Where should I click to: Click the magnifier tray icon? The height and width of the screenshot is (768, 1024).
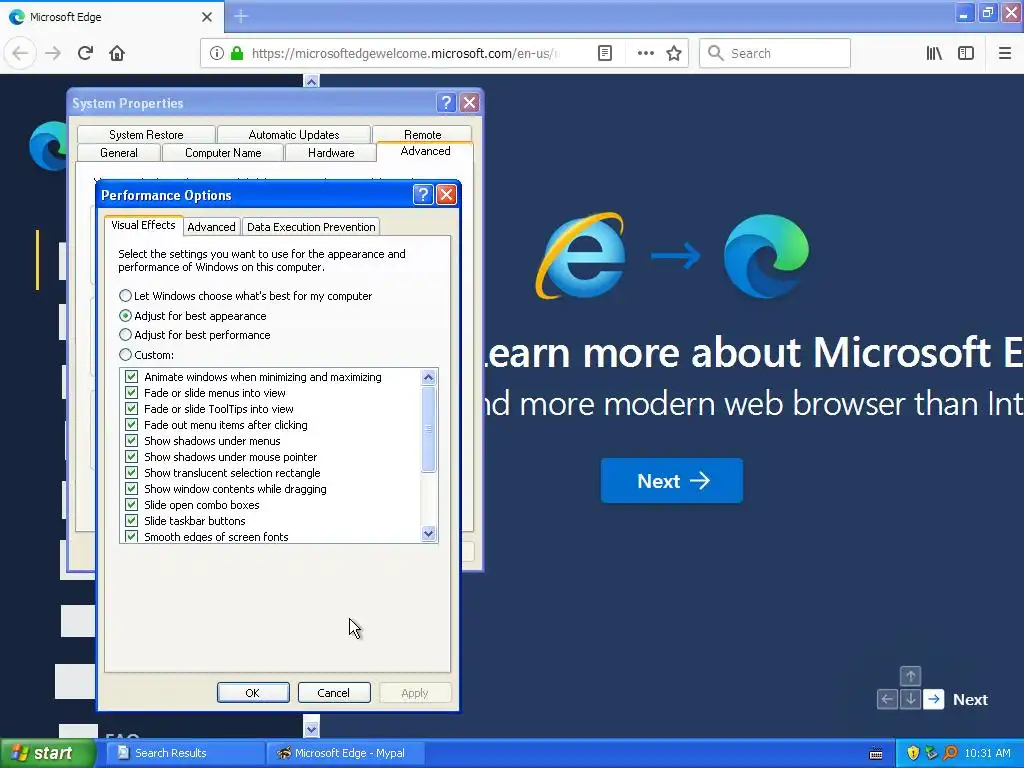950,753
